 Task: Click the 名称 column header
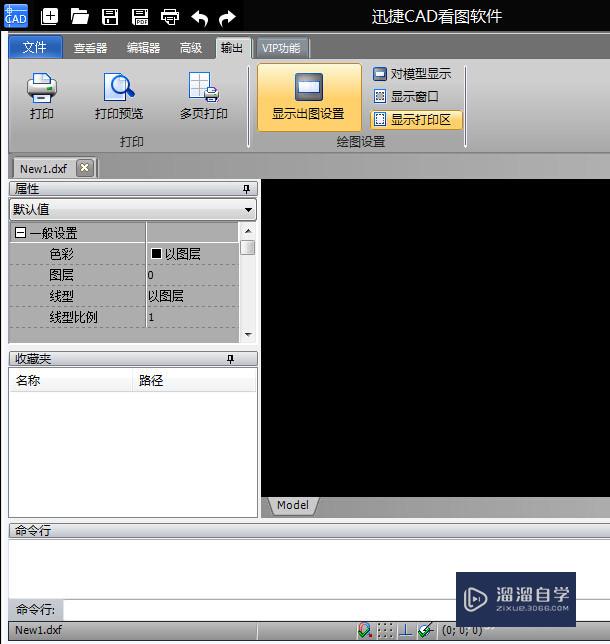71,380
